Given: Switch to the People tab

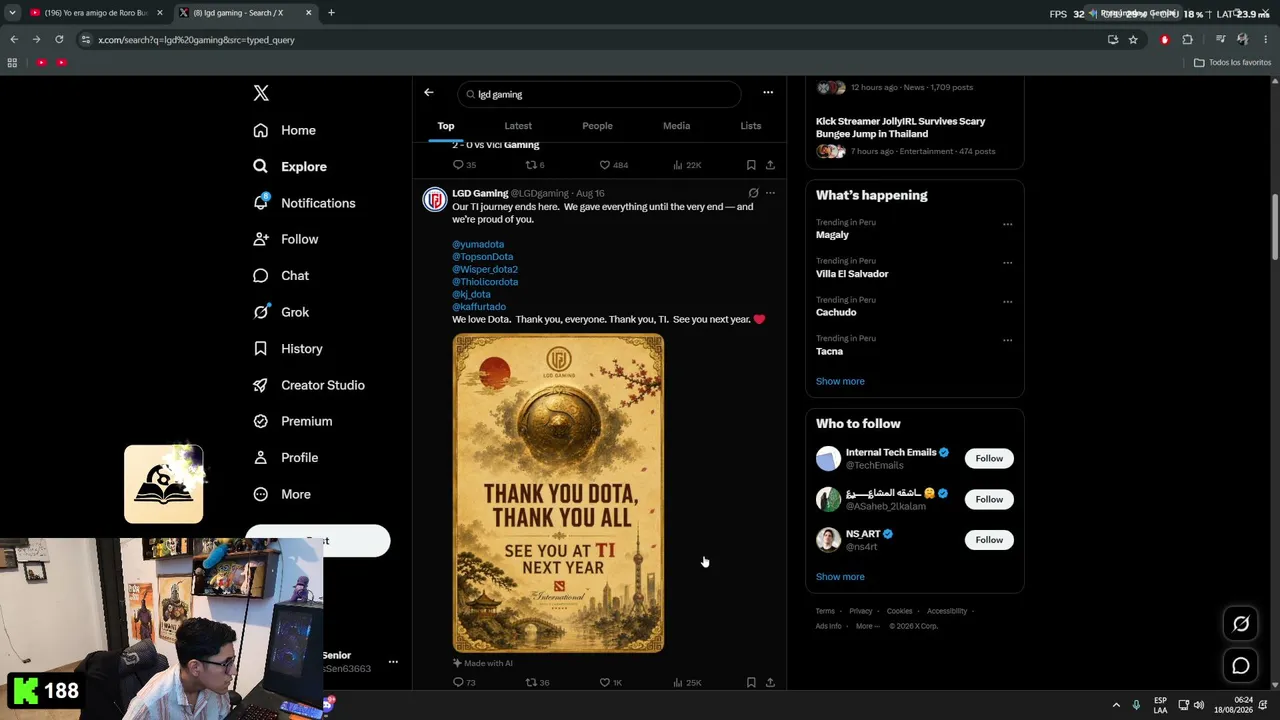Looking at the screenshot, I should 597,126.
